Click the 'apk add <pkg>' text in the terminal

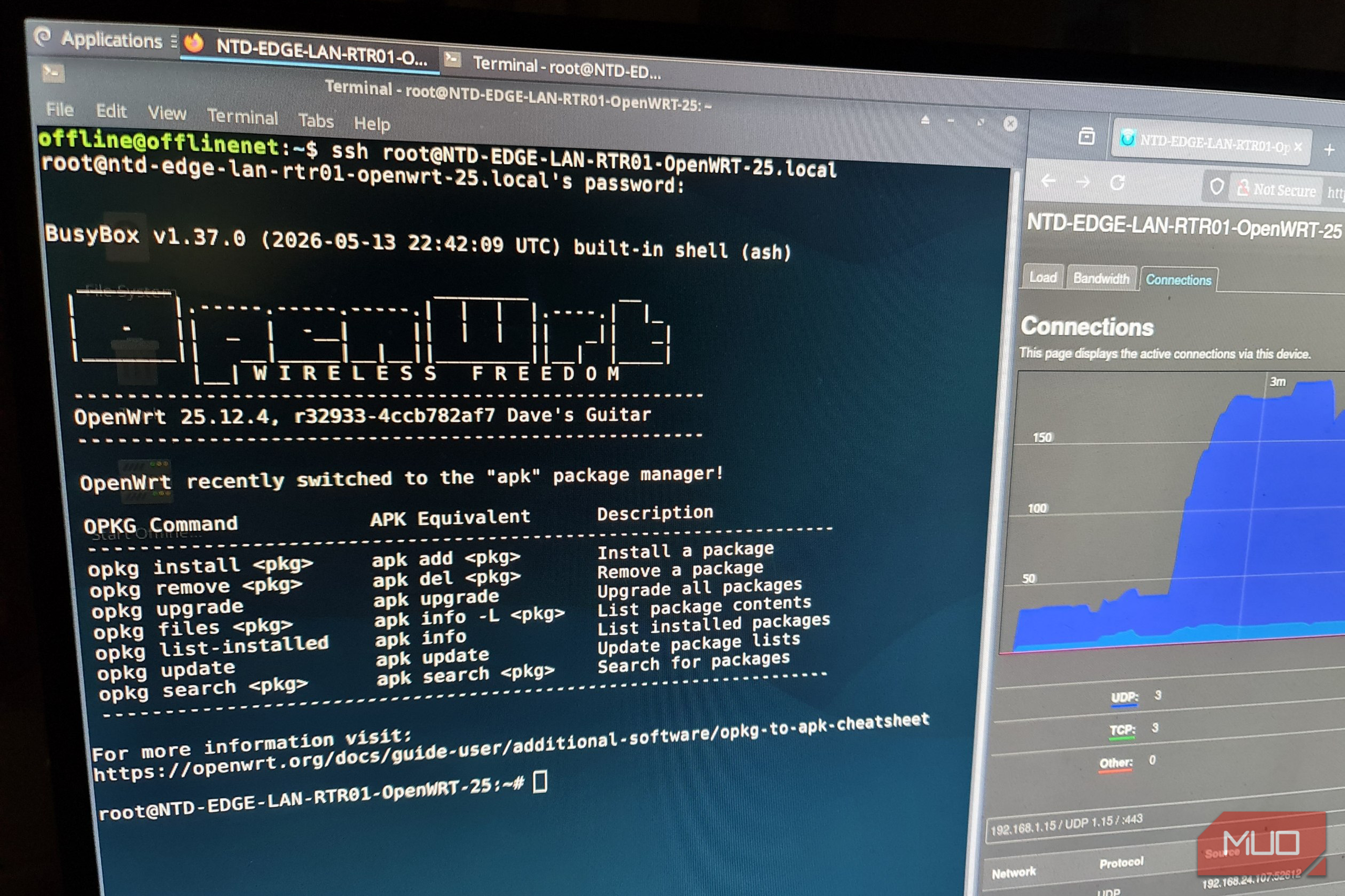tap(446, 558)
